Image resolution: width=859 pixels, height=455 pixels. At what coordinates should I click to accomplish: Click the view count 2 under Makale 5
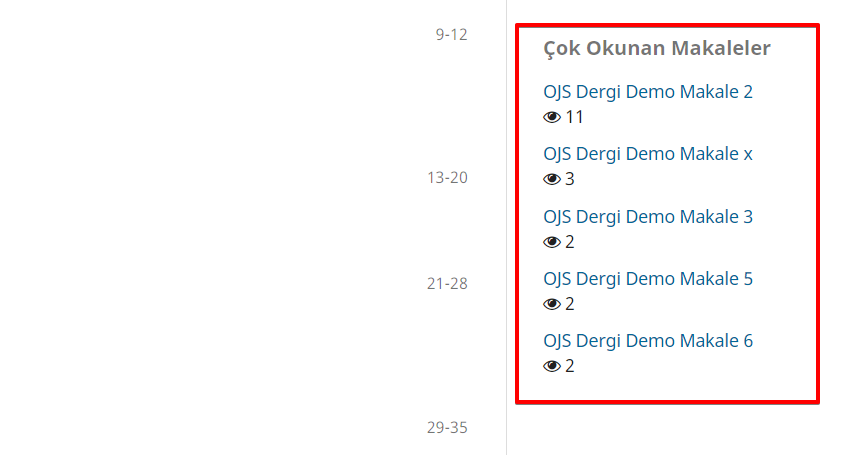pyautogui.click(x=570, y=304)
